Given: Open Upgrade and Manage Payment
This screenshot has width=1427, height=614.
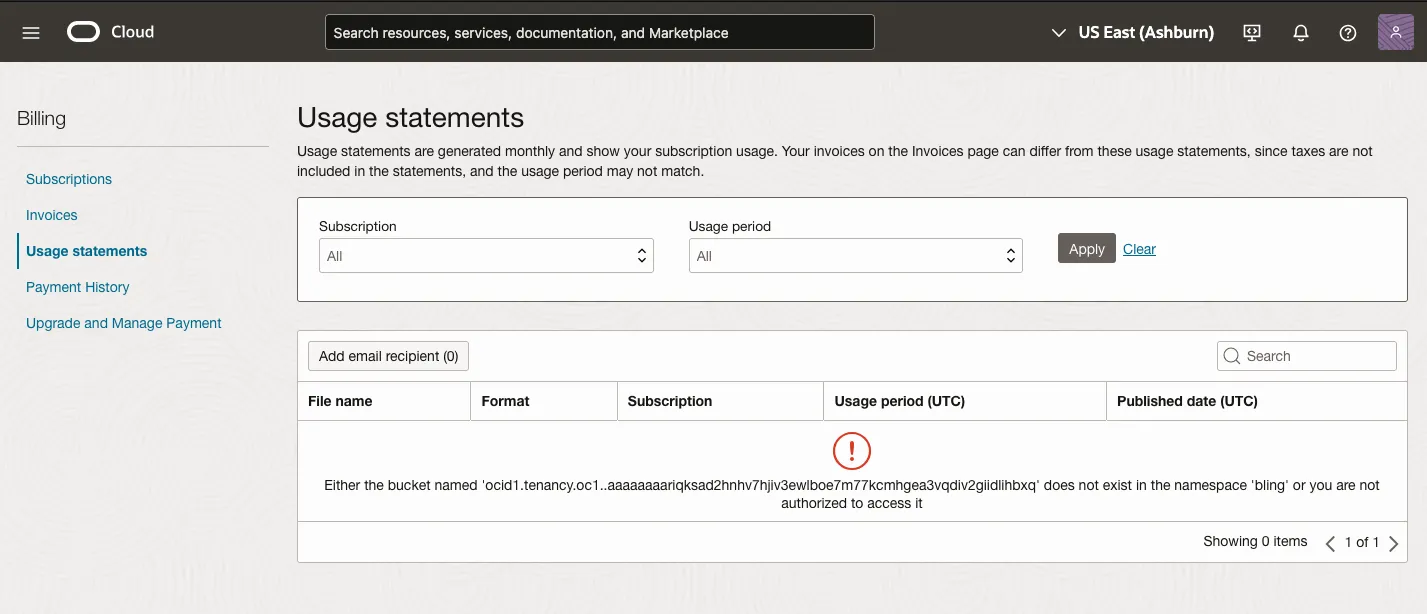Looking at the screenshot, I should [123, 322].
